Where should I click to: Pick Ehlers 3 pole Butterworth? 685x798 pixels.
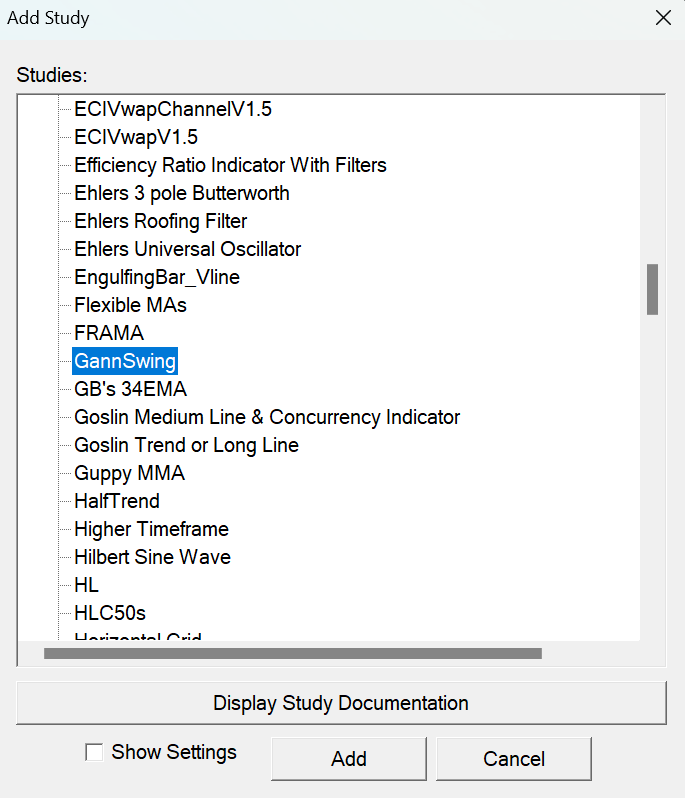pyautogui.click(x=182, y=193)
